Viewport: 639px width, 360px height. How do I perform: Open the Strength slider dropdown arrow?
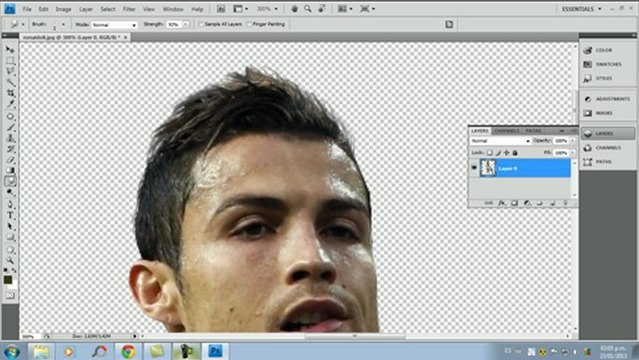click(186, 24)
